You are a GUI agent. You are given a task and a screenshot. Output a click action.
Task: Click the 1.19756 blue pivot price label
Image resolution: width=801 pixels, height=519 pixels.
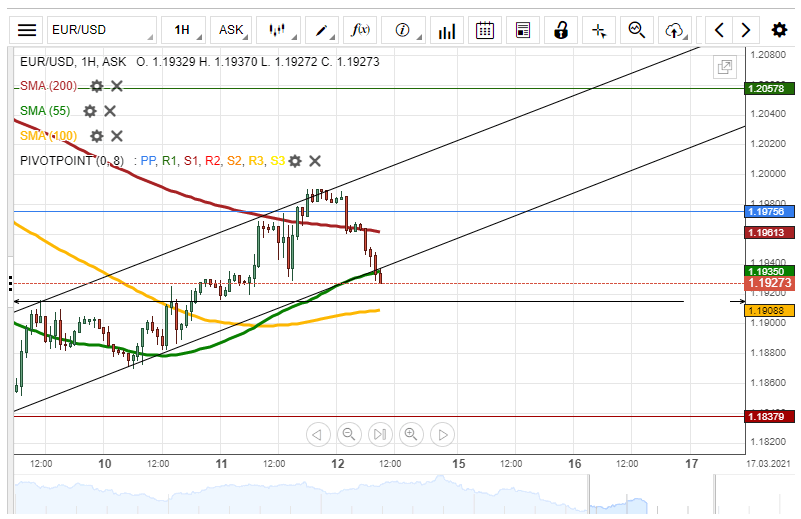(x=769, y=211)
